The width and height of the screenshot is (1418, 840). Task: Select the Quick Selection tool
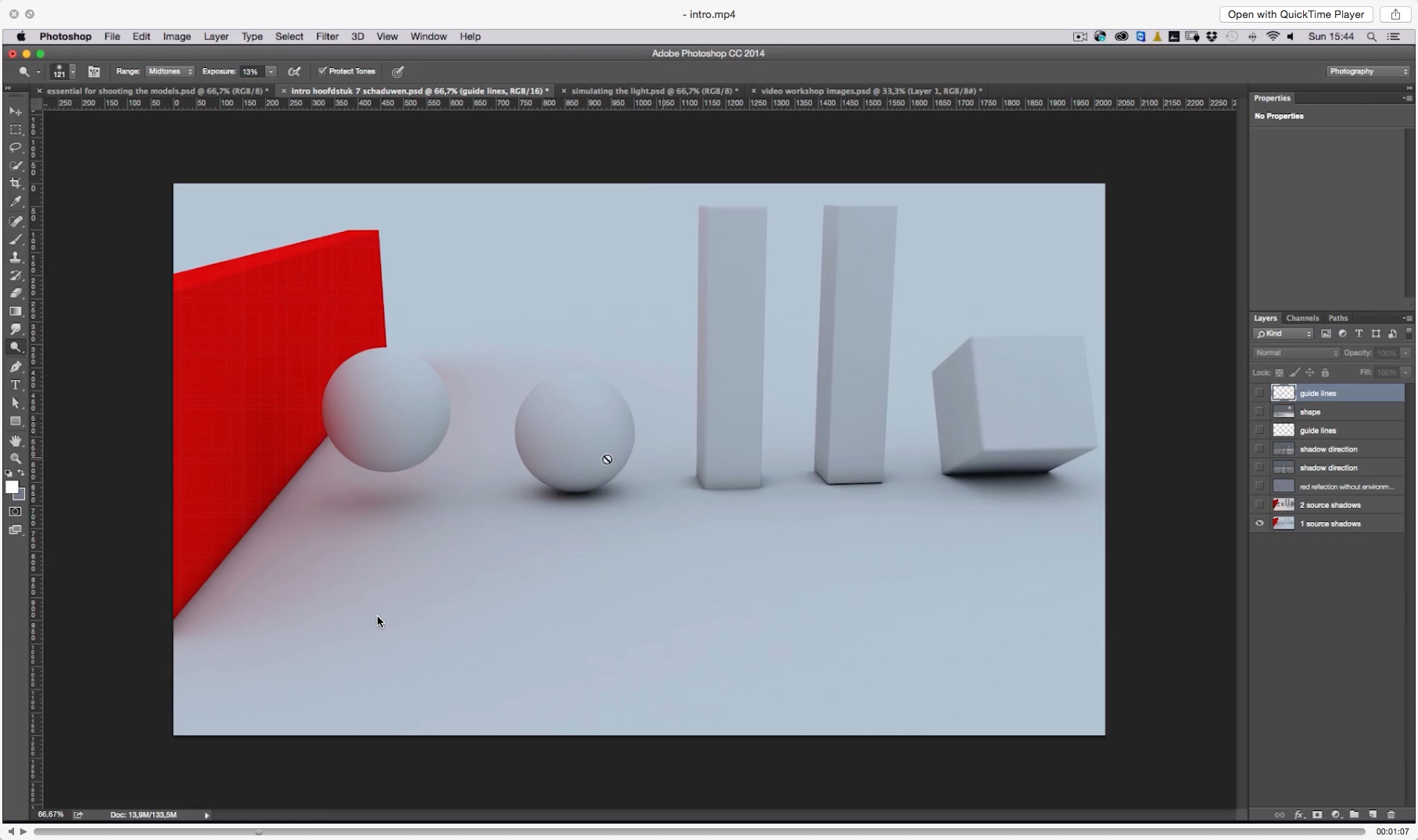[16, 166]
